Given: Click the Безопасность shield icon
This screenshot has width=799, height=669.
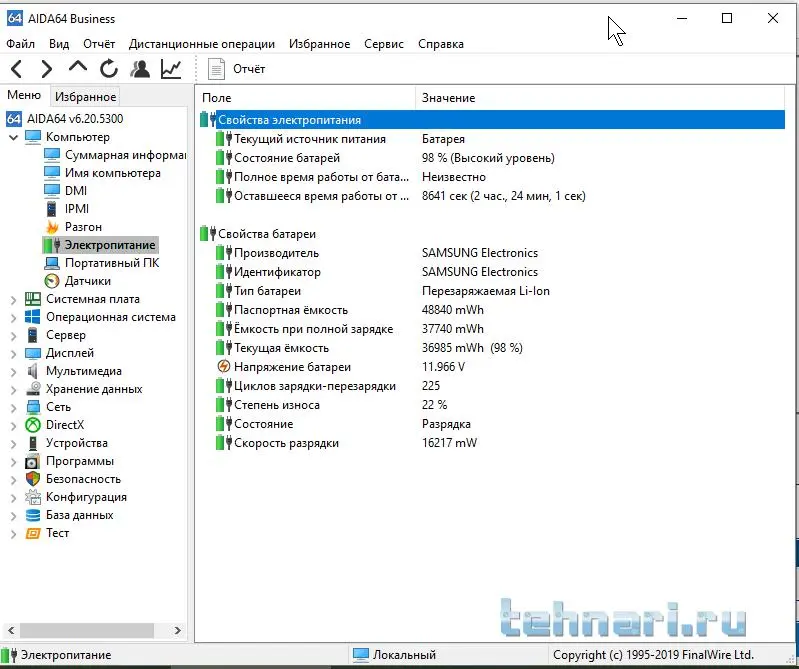Looking at the screenshot, I should click(x=33, y=479).
